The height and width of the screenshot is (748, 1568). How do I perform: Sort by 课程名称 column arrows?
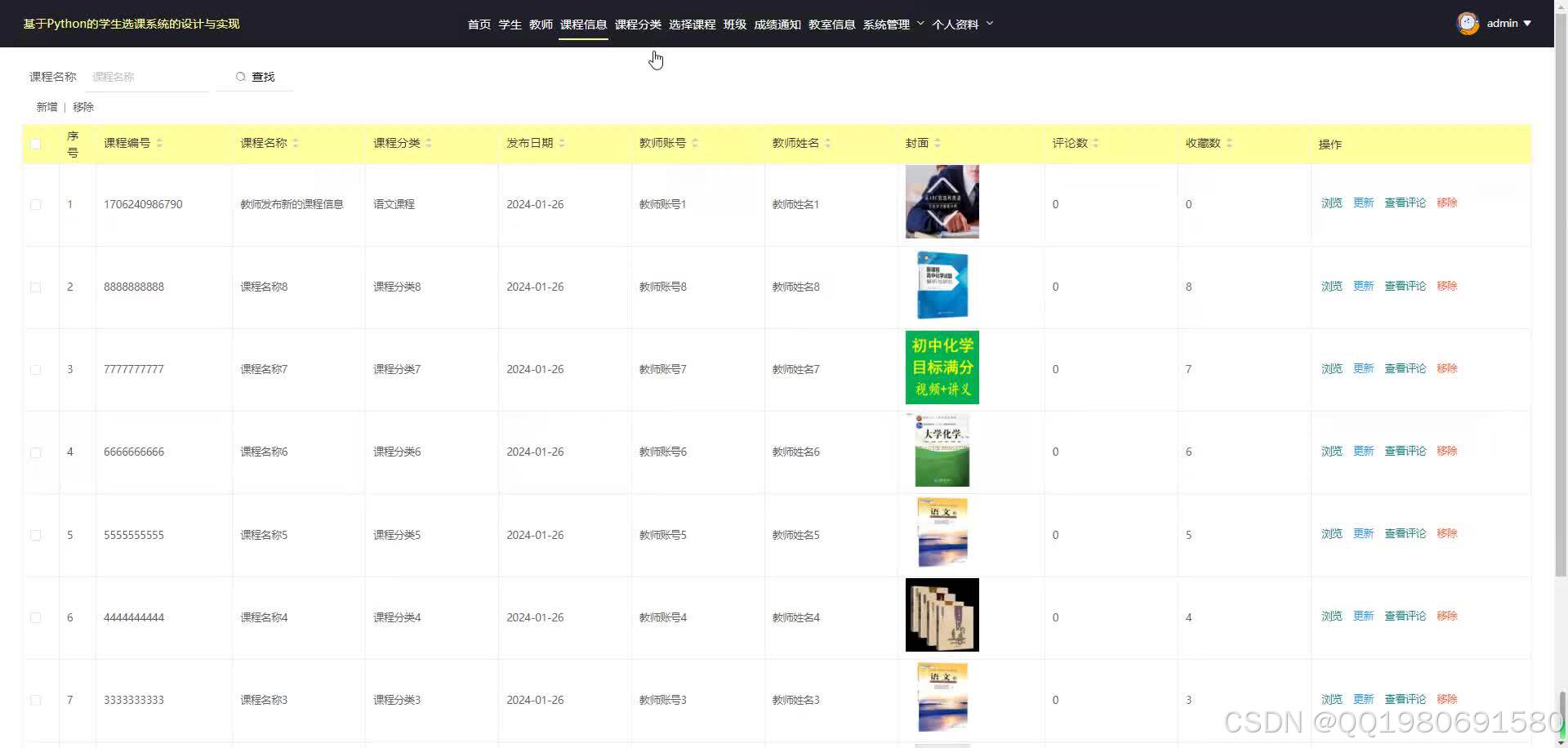pyautogui.click(x=296, y=143)
